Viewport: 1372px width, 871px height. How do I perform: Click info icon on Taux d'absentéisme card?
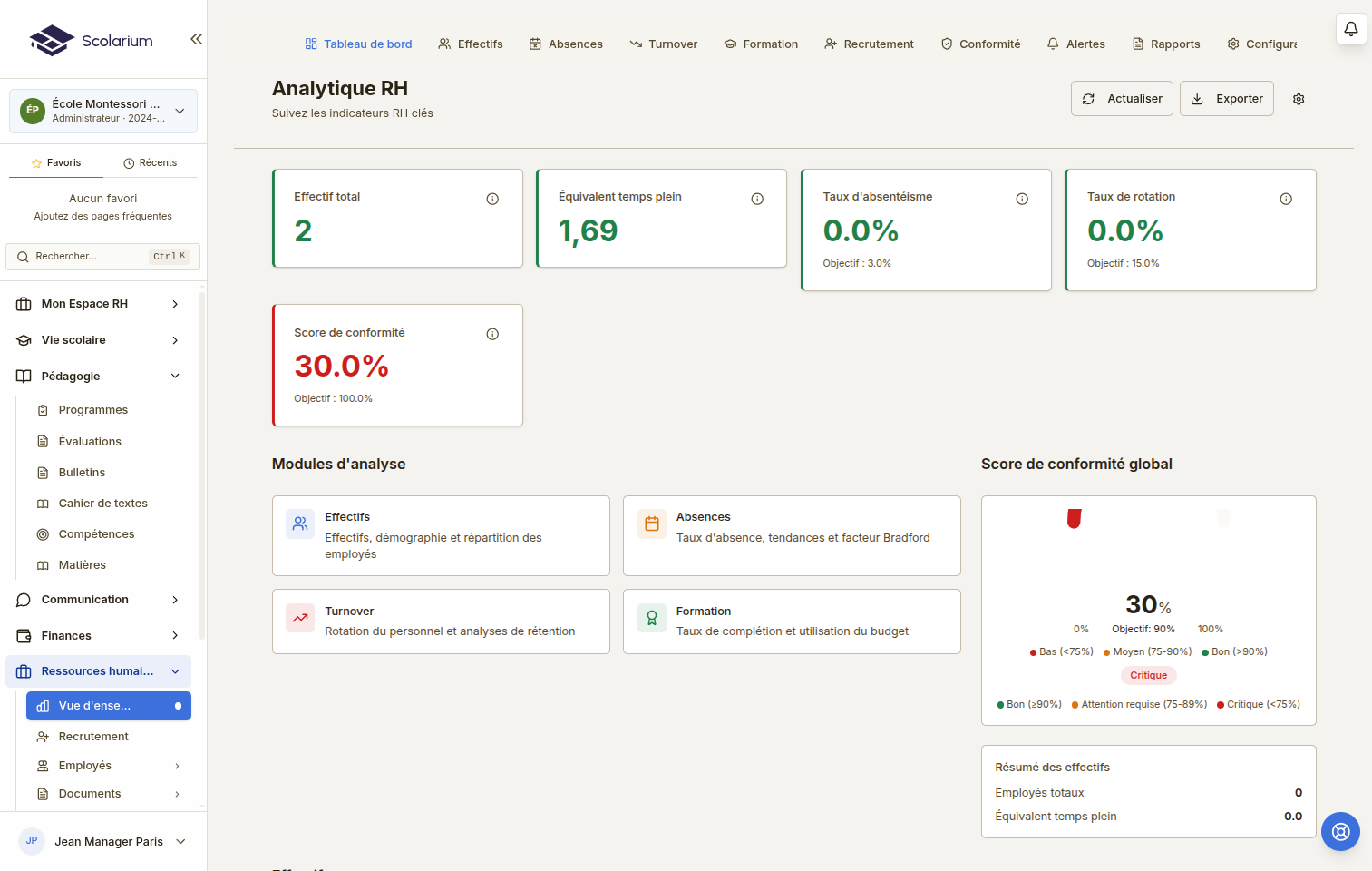coord(1021,199)
